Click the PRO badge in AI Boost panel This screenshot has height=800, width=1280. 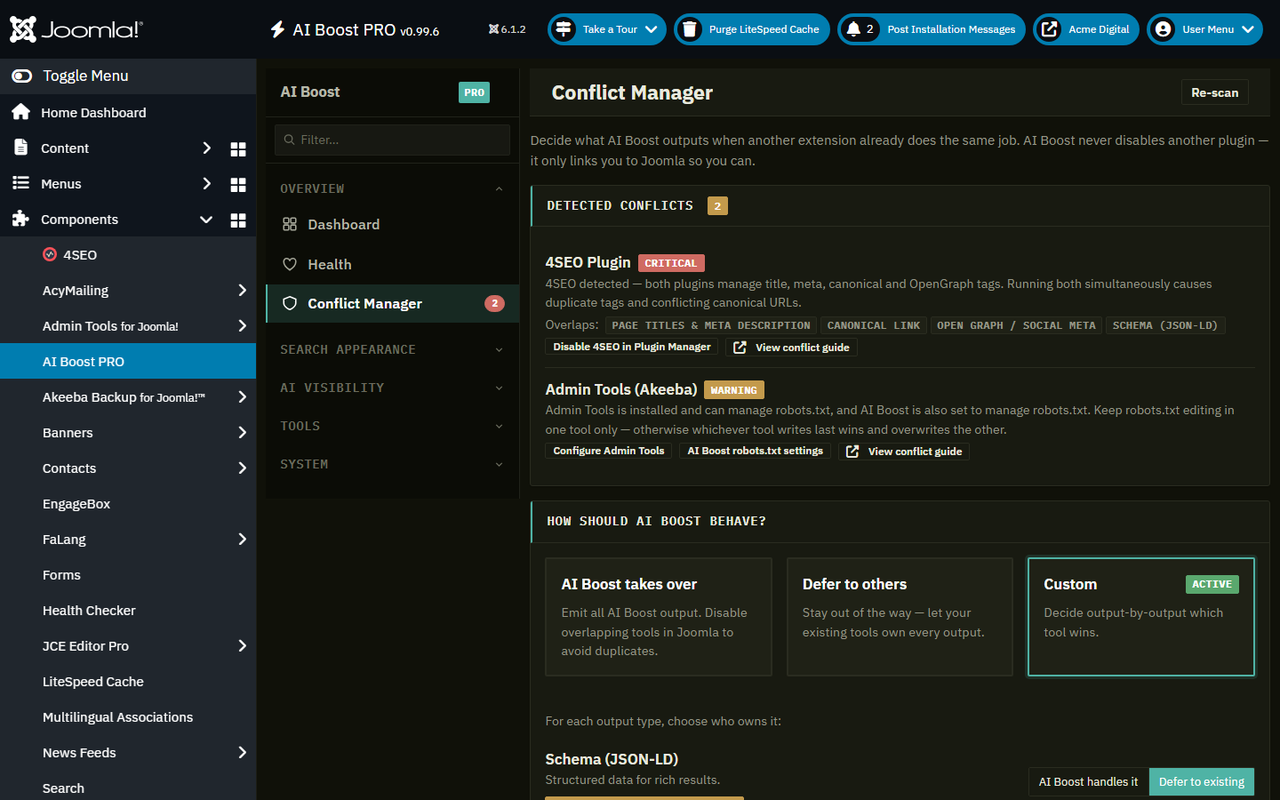click(474, 92)
